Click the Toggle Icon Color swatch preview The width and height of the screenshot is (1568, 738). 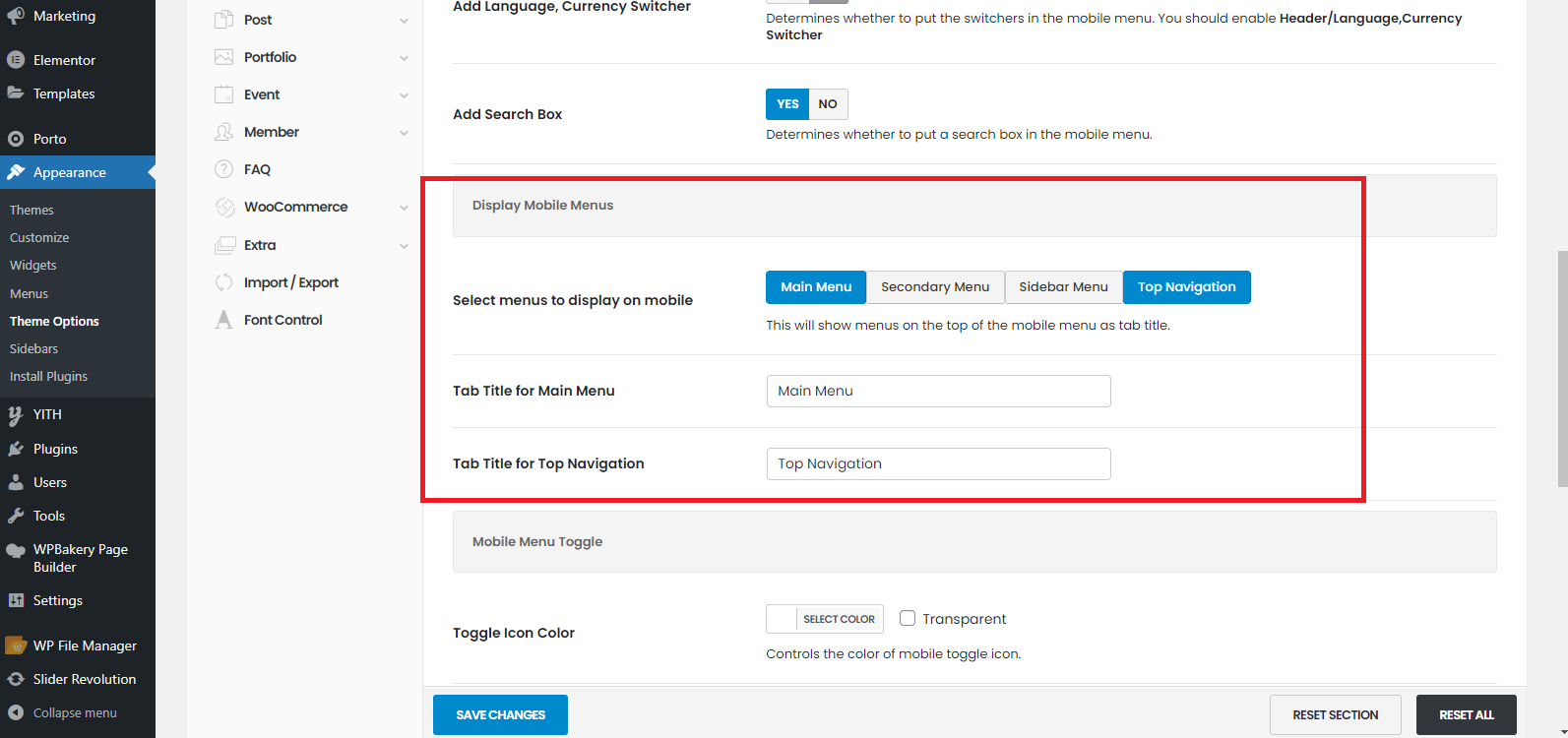[x=782, y=619]
